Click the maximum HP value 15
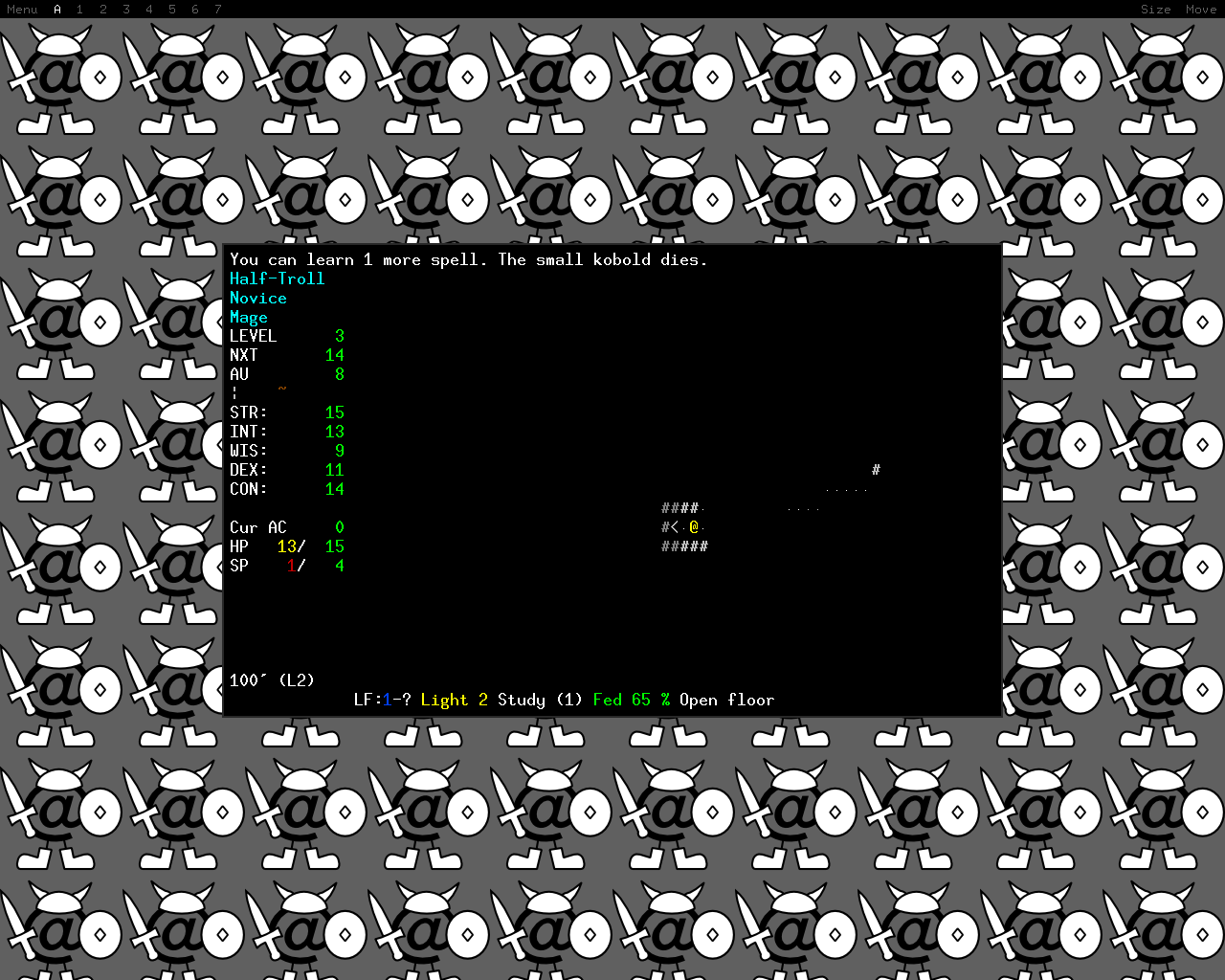This screenshot has width=1225, height=980. tap(335, 546)
